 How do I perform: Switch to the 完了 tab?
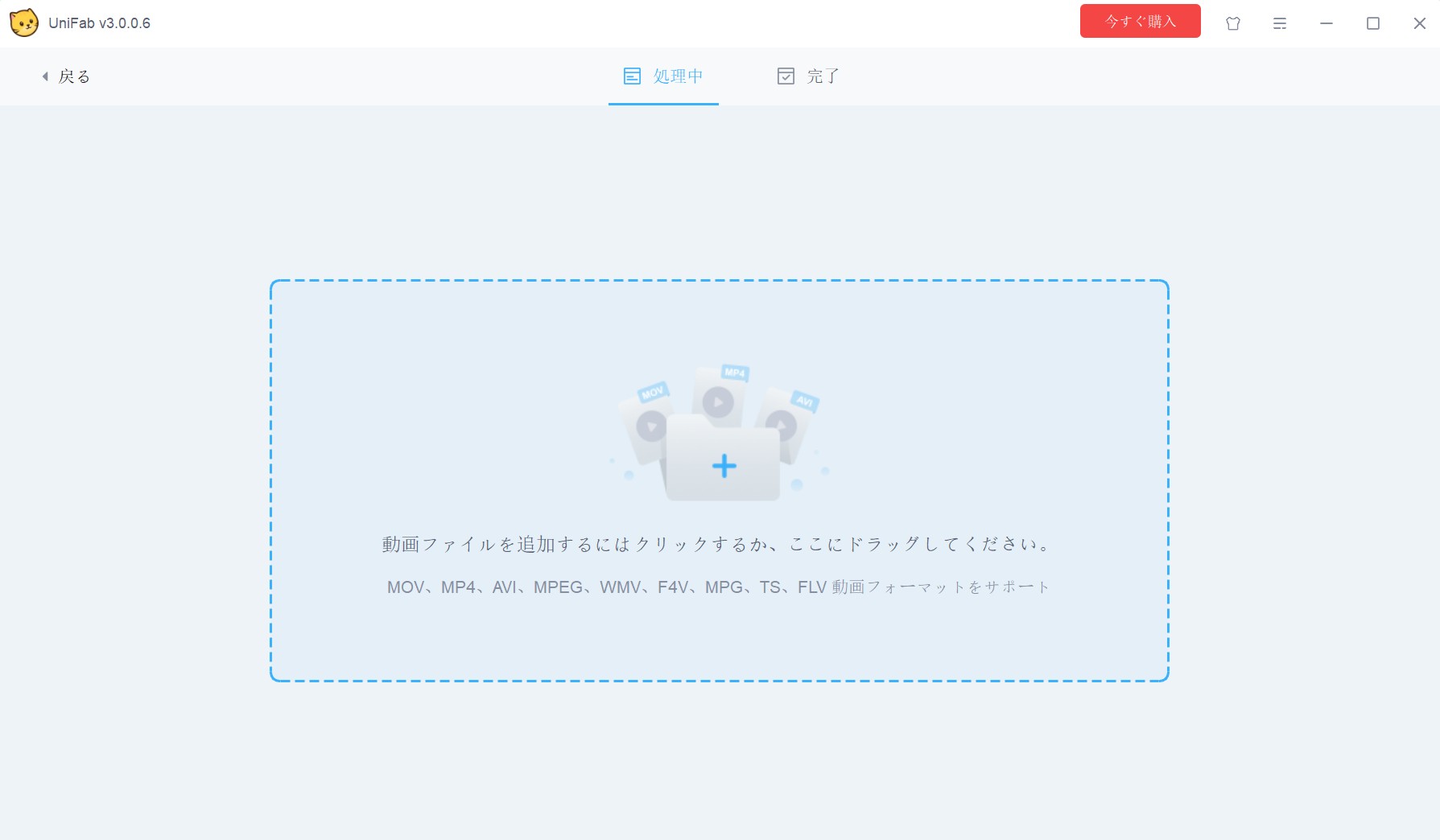click(x=808, y=76)
